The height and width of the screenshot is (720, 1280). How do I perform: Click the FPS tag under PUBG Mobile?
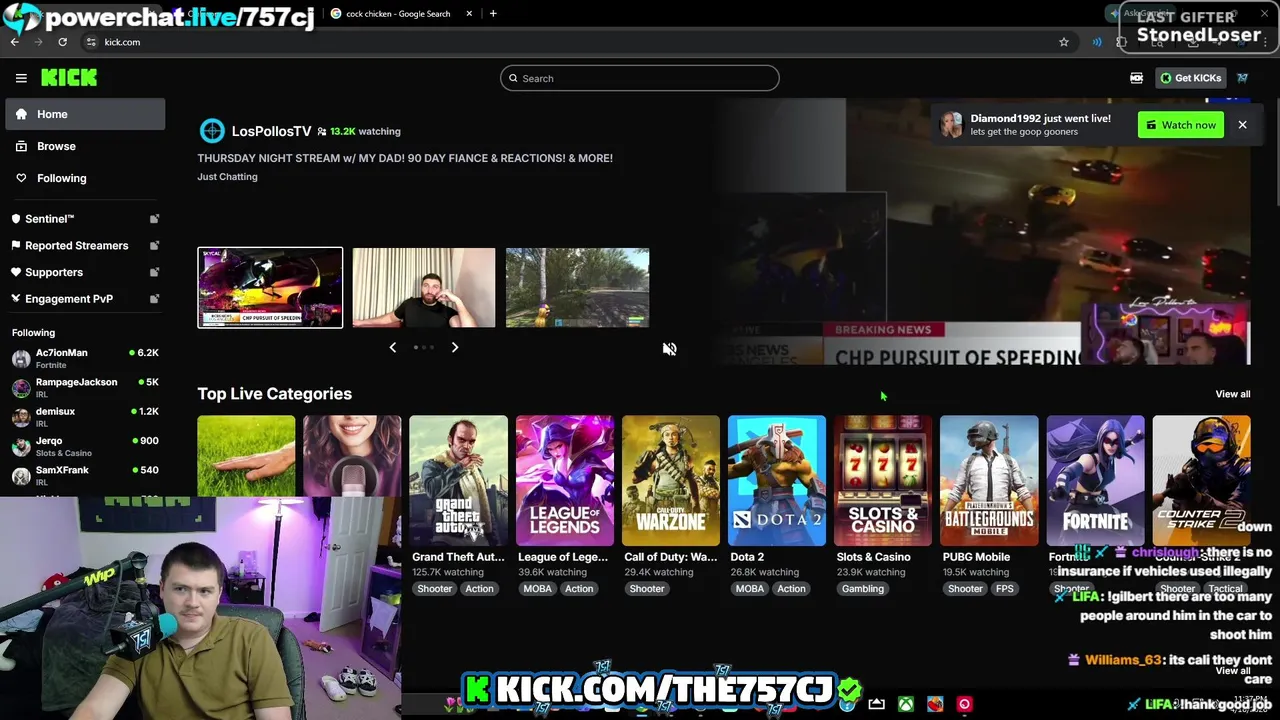[1004, 589]
